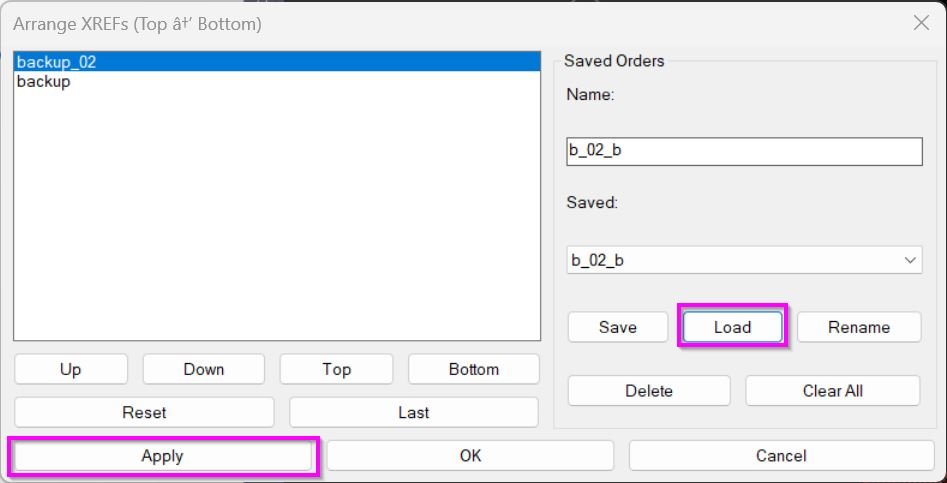The width and height of the screenshot is (947, 483).
Task: Clear All saved orders
Action: click(x=832, y=391)
